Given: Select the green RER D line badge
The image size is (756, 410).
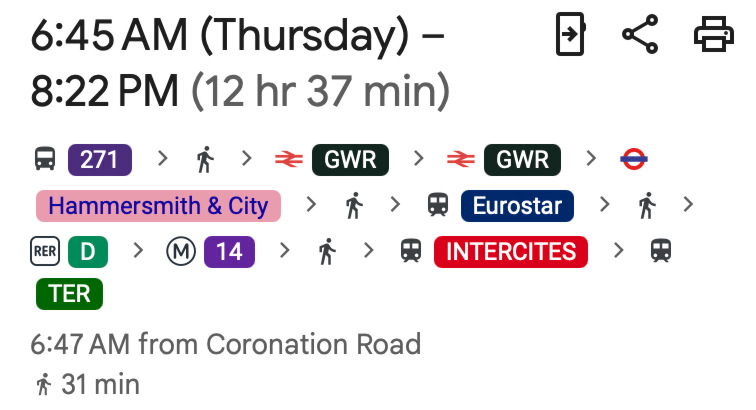Looking at the screenshot, I should click(x=87, y=252).
